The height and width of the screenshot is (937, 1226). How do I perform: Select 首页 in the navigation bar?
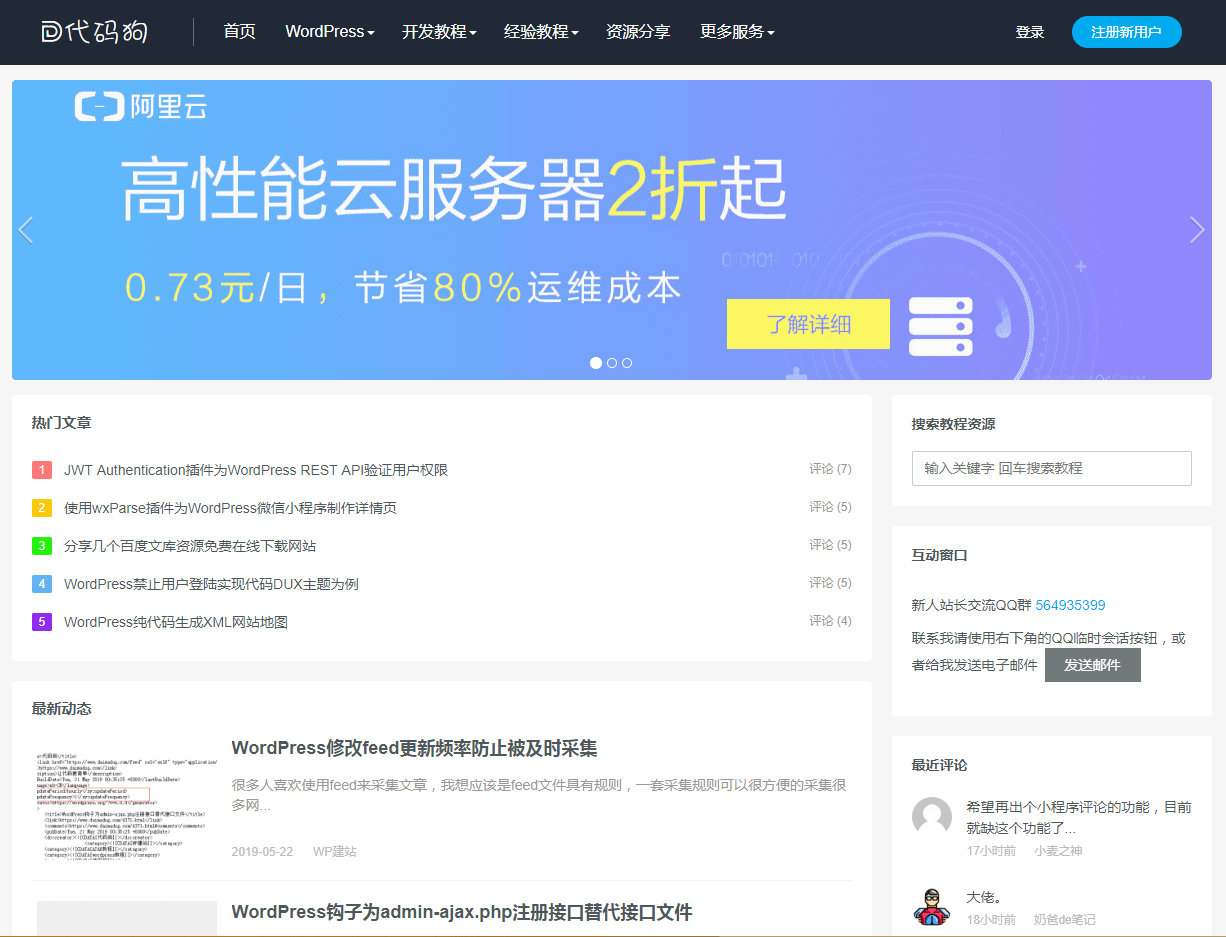240,31
